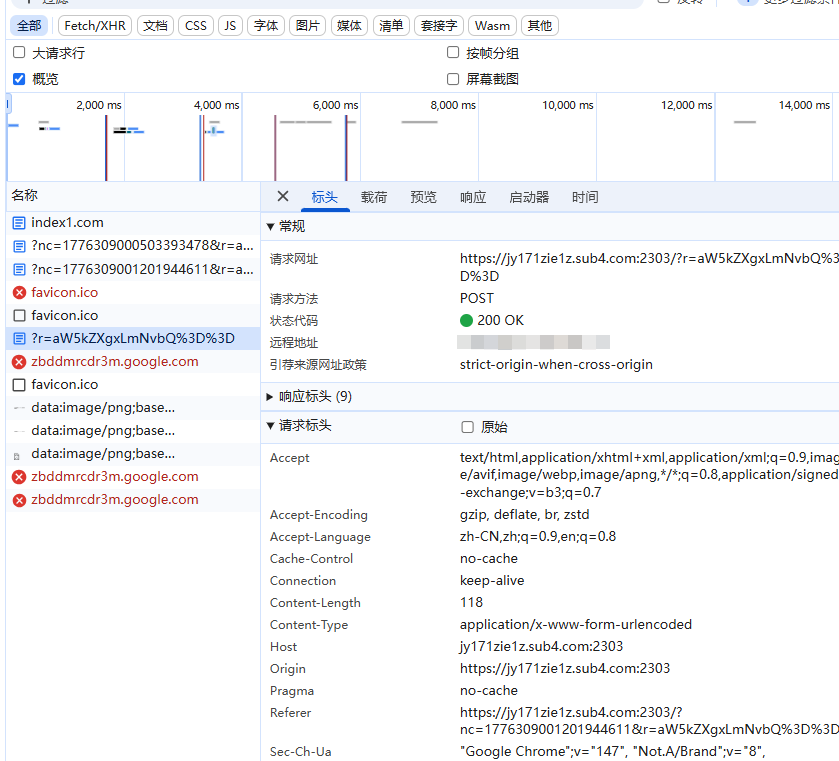
Task: Collapse the 请求标头 section
Action: pos(270,426)
